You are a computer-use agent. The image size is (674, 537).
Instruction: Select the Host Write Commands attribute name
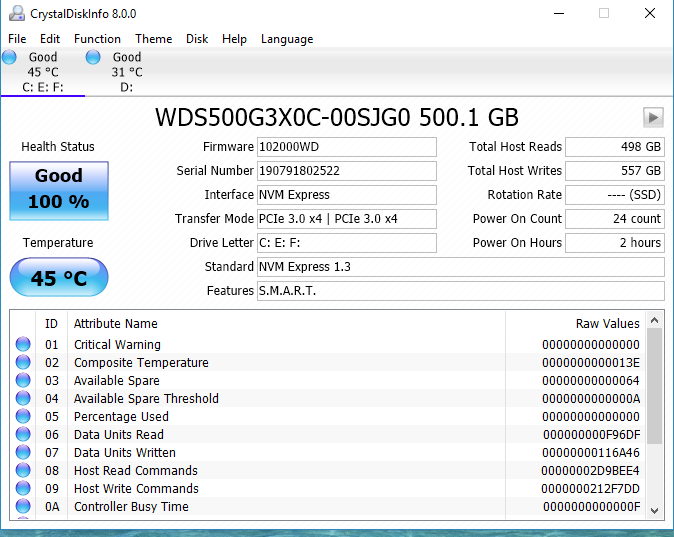click(x=136, y=489)
